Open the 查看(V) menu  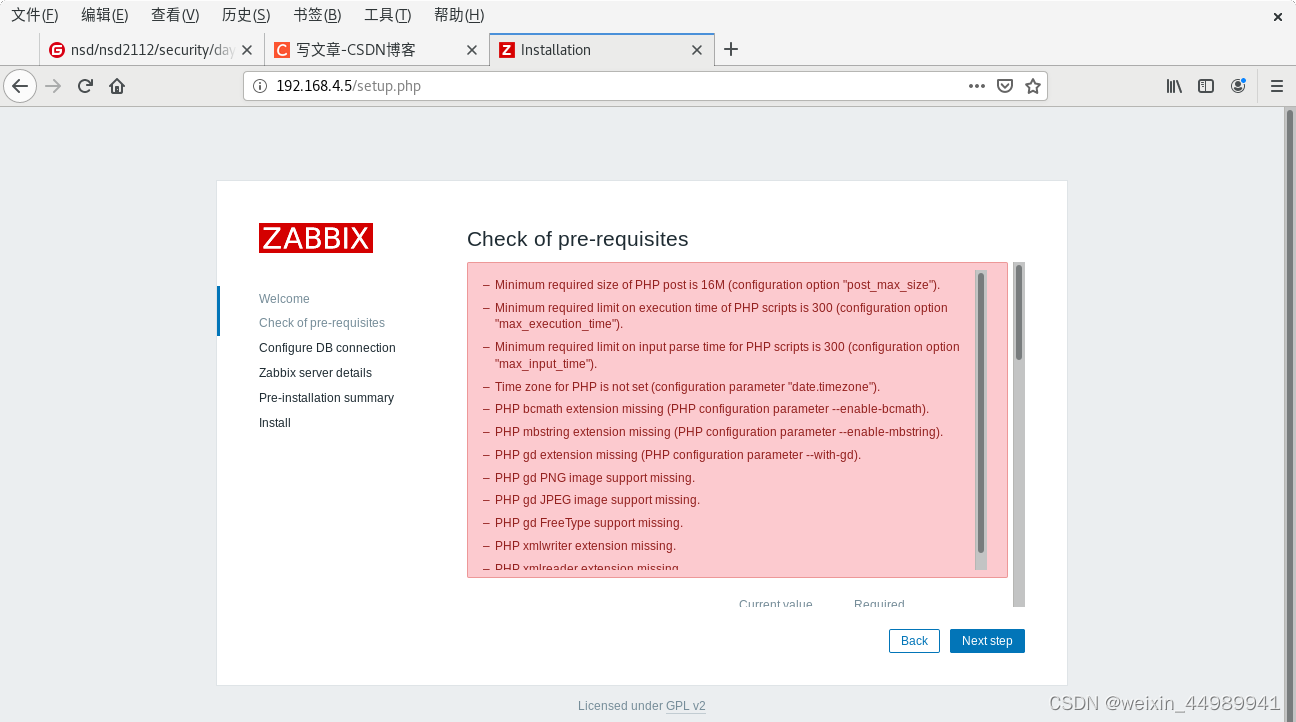click(x=175, y=15)
